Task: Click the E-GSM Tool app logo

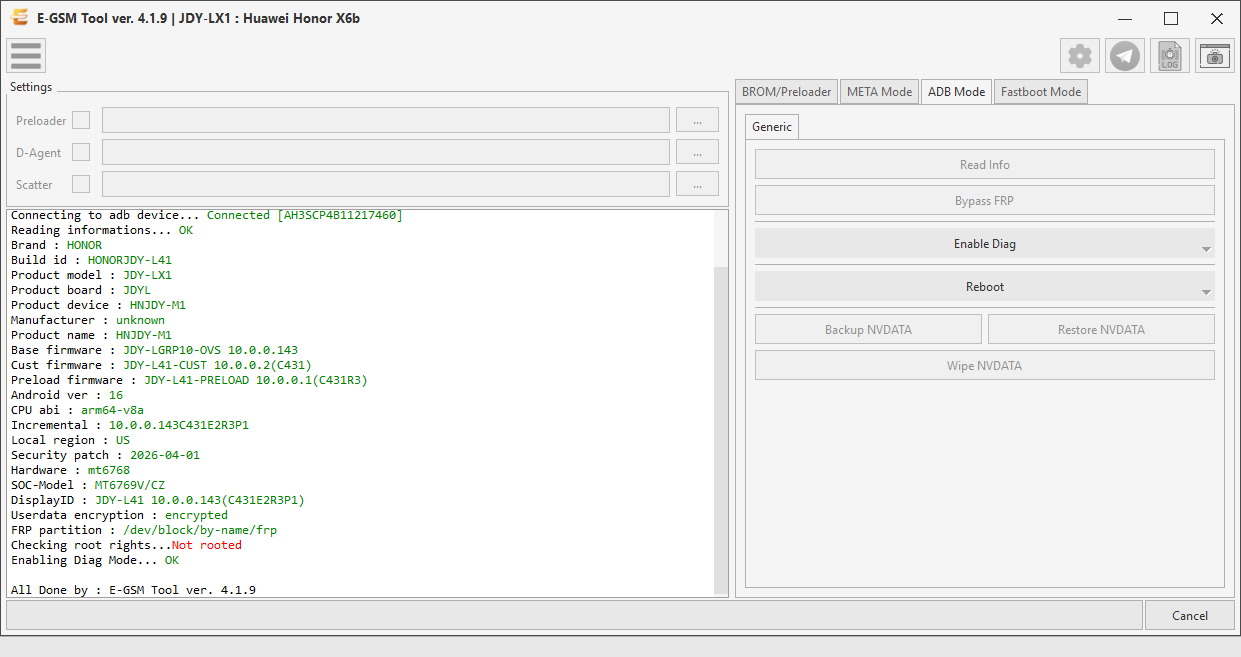Action: pyautogui.click(x=18, y=18)
